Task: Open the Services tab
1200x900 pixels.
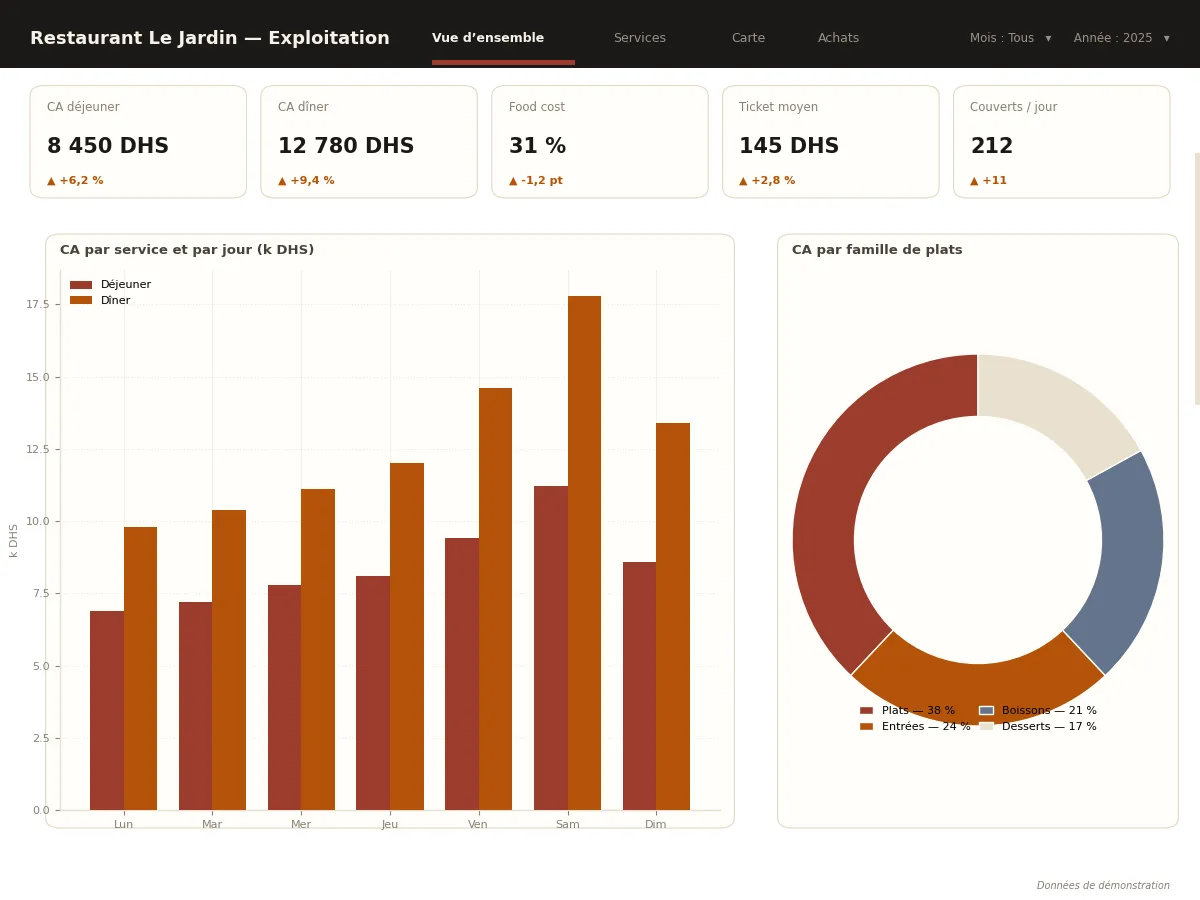Action: (639, 38)
